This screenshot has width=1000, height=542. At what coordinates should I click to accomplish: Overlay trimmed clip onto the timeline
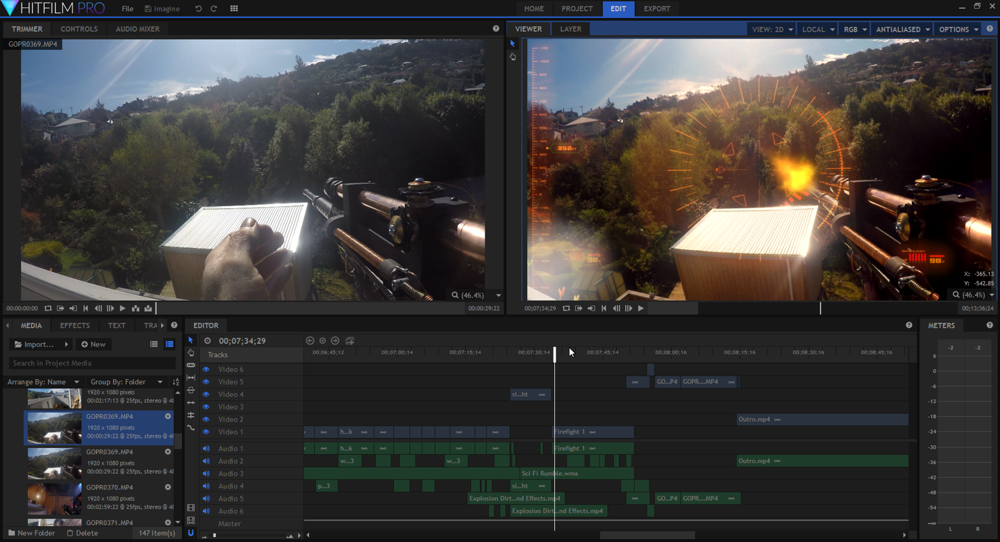coord(148,309)
